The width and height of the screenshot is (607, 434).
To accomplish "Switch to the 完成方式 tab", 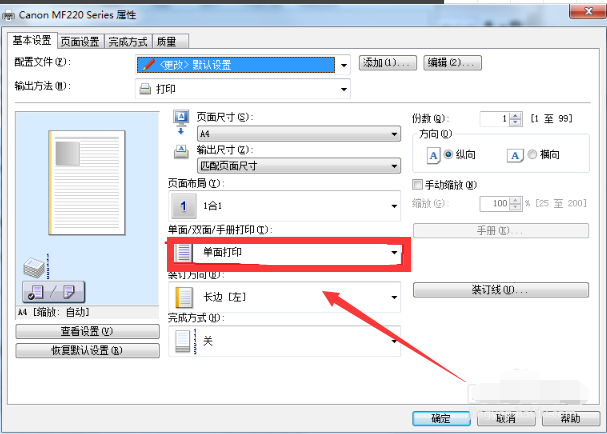I will pos(128,41).
